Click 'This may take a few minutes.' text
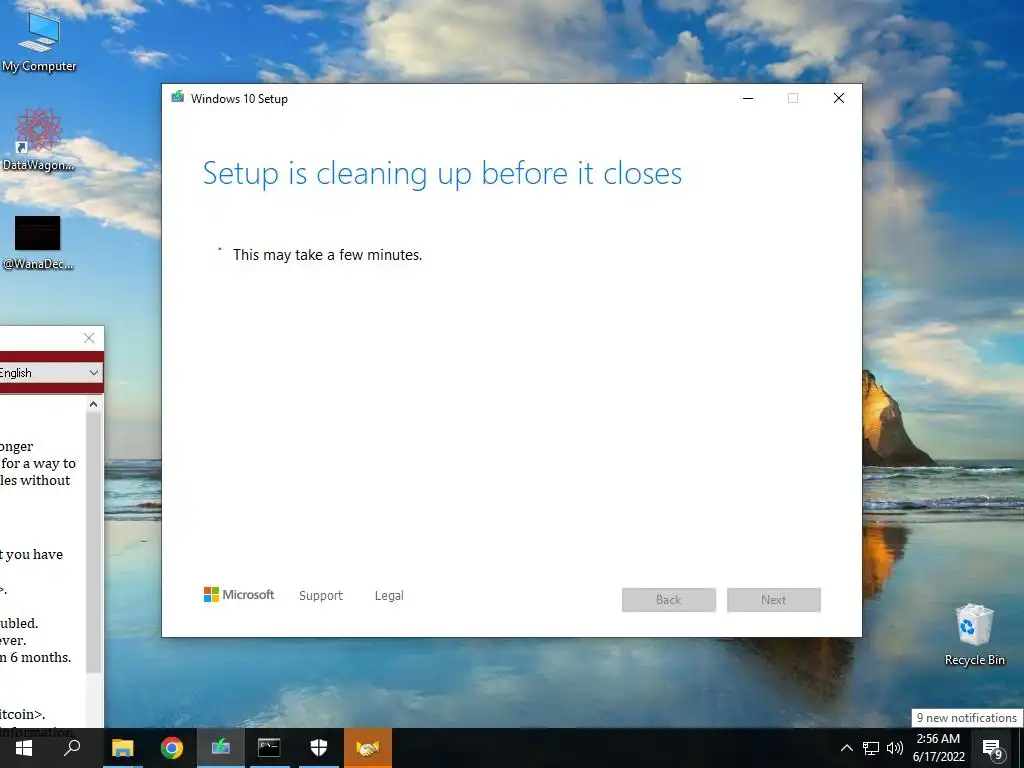Viewport: 1024px width, 768px height. [x=327, y=255]
